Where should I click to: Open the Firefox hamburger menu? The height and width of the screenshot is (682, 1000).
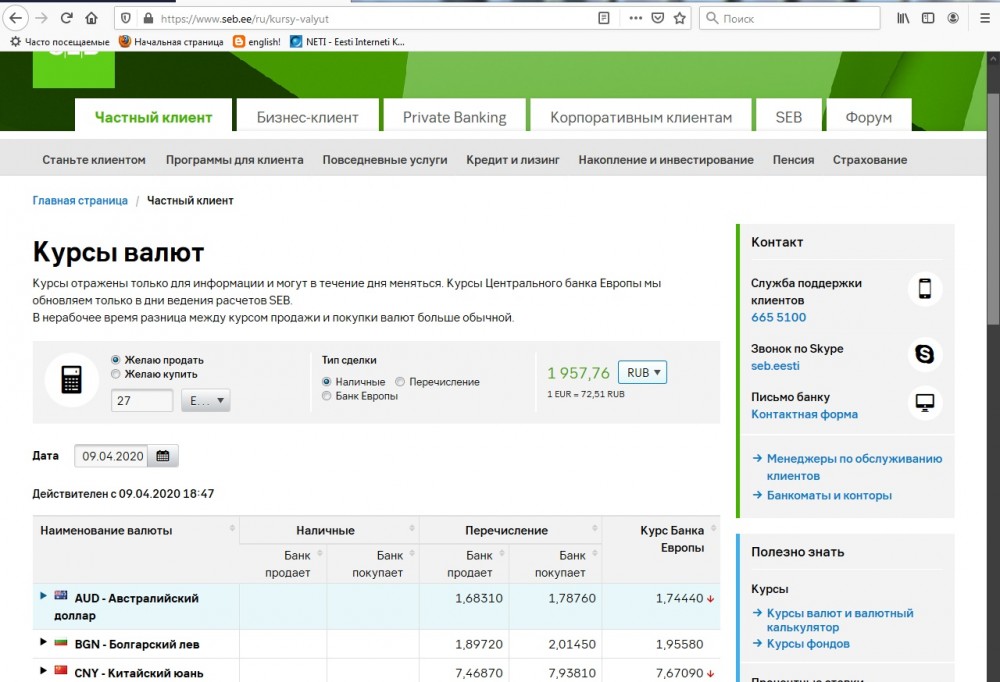point(979,18)
